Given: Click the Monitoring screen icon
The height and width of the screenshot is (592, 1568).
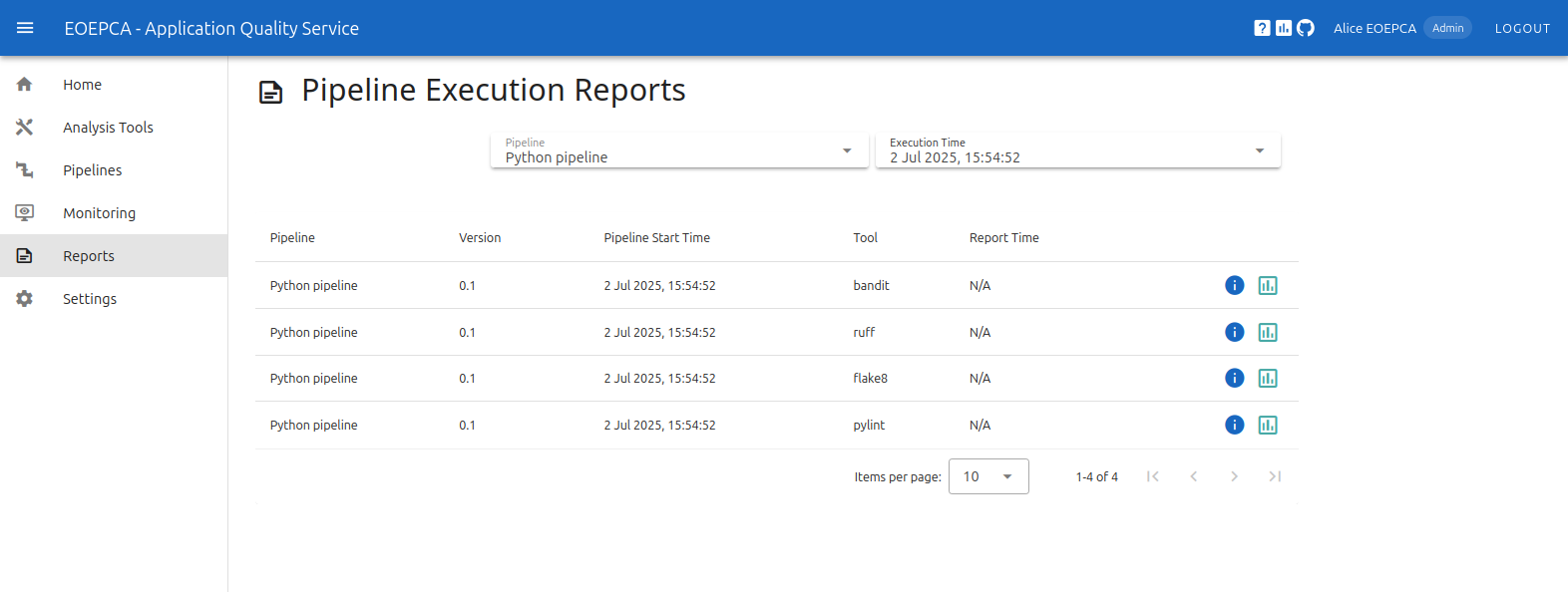Looking at the screenshot, I should [x=25, y=212].
